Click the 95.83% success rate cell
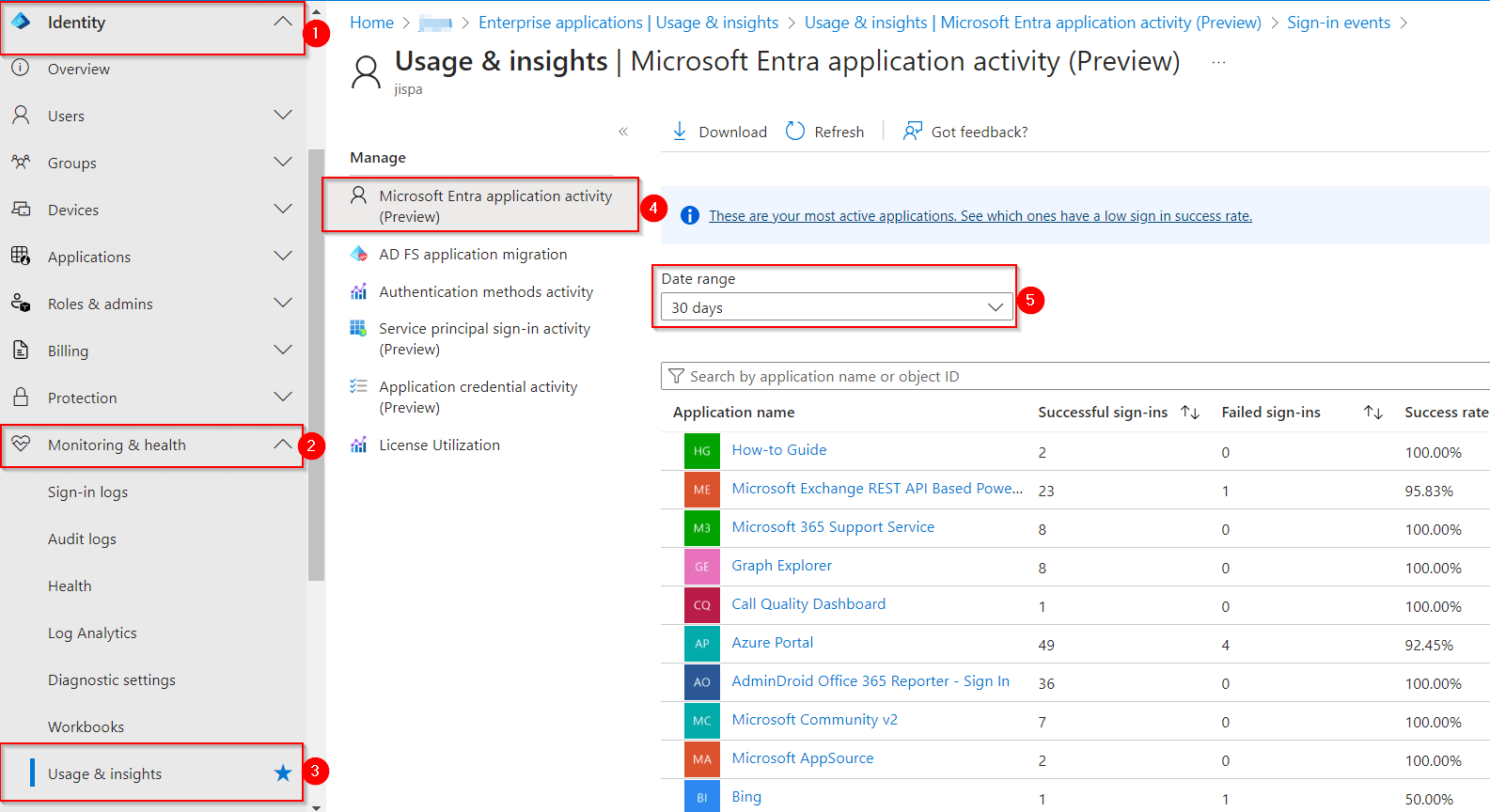 1429,491
